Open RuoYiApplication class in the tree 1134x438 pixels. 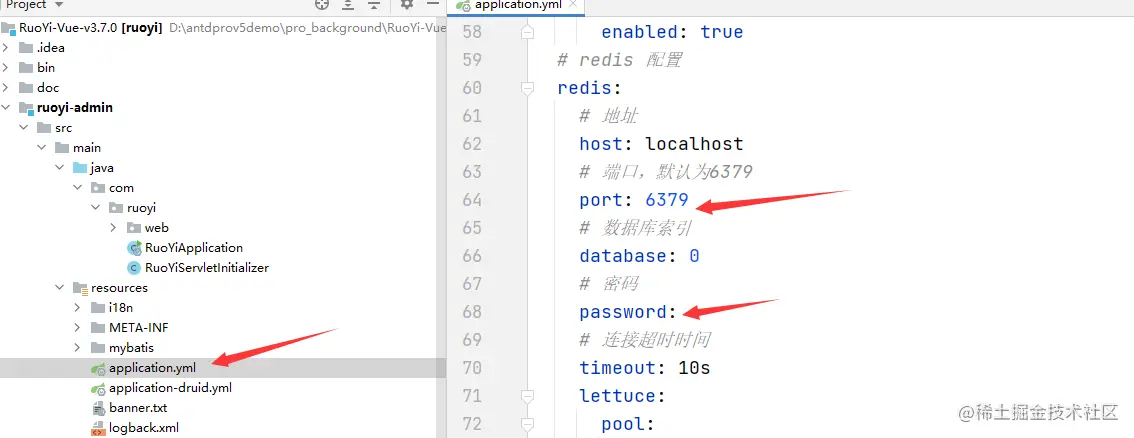click(194, 248)
